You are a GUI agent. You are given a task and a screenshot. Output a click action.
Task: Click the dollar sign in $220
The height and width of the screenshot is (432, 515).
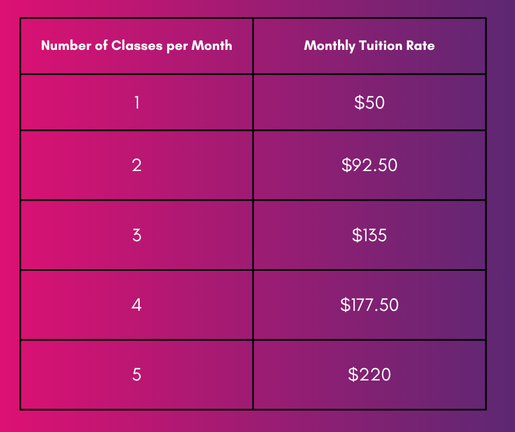(353, 375)
